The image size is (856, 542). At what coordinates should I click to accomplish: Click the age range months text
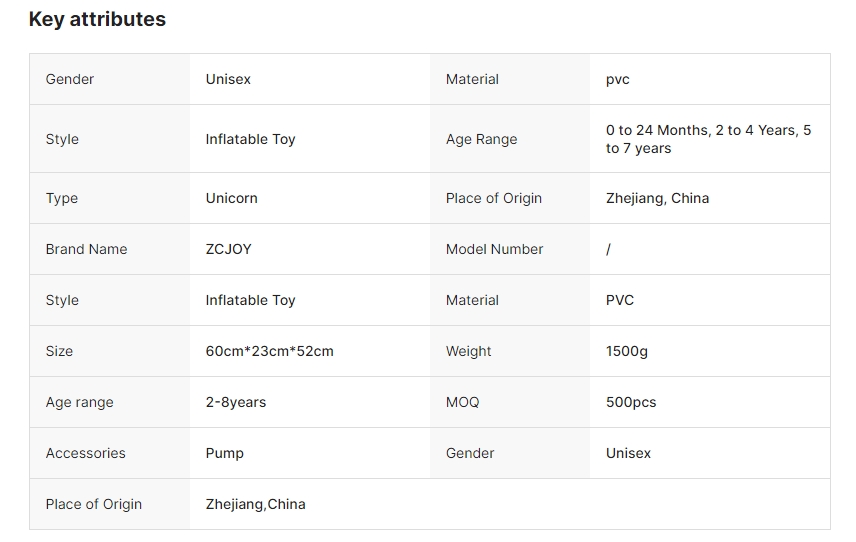(x=708, y=139)
